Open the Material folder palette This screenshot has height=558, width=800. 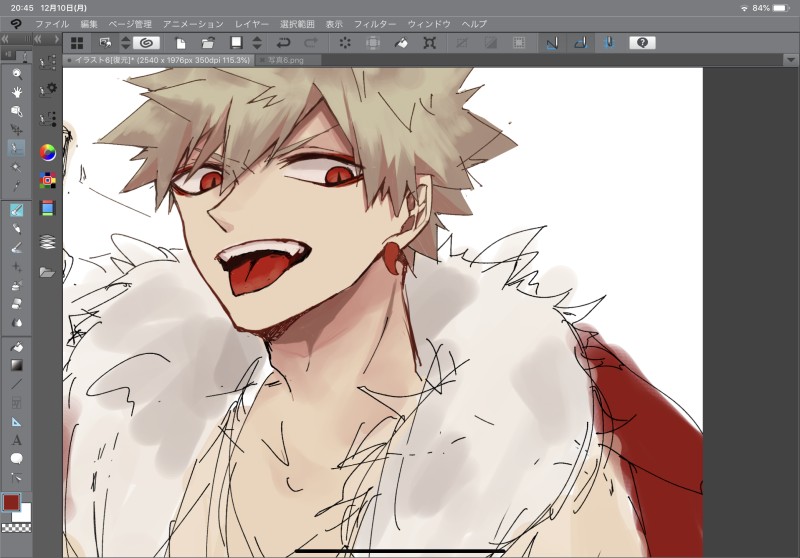coord(47,272)
